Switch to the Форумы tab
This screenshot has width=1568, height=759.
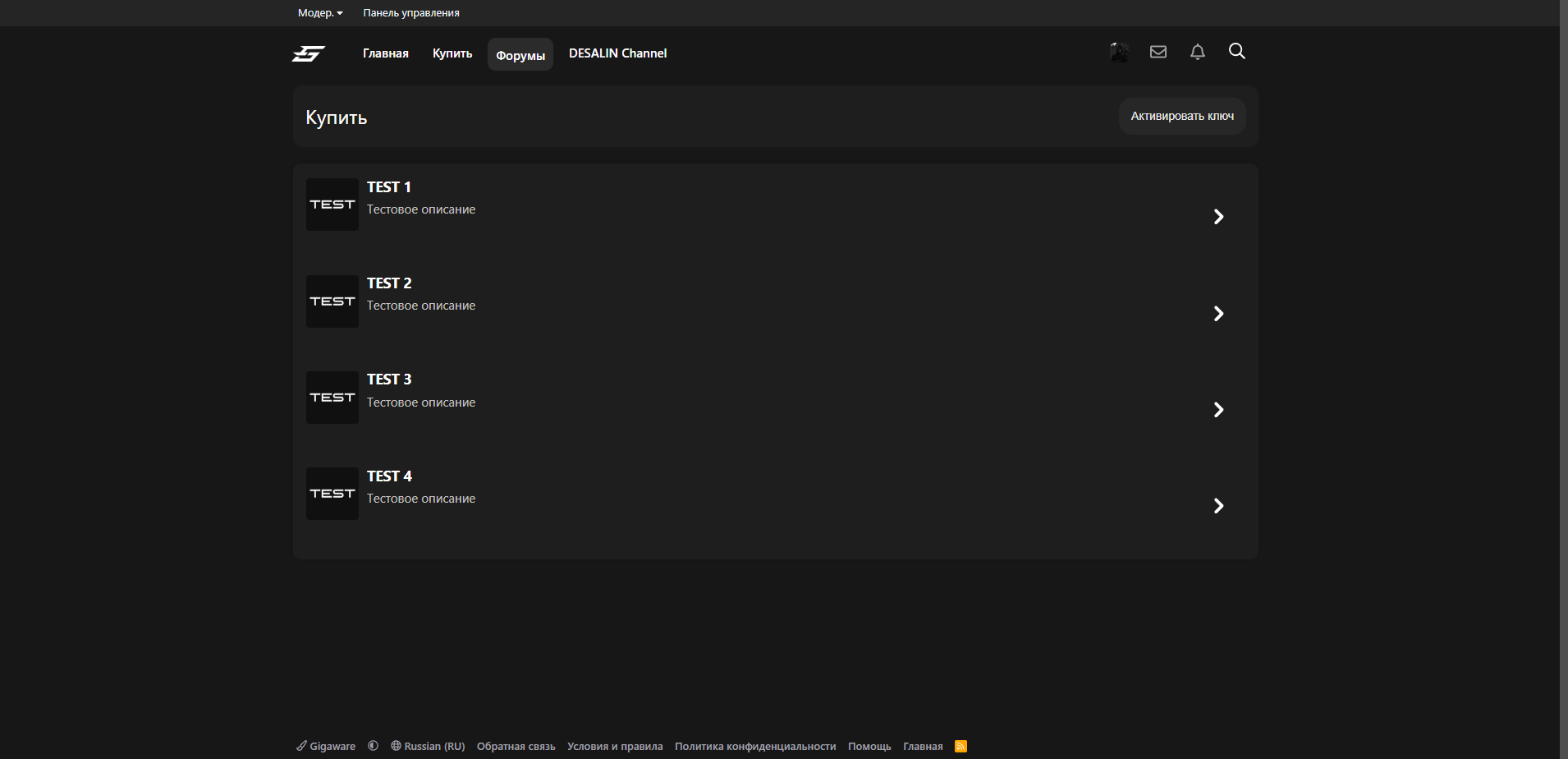tap(520, 55)
